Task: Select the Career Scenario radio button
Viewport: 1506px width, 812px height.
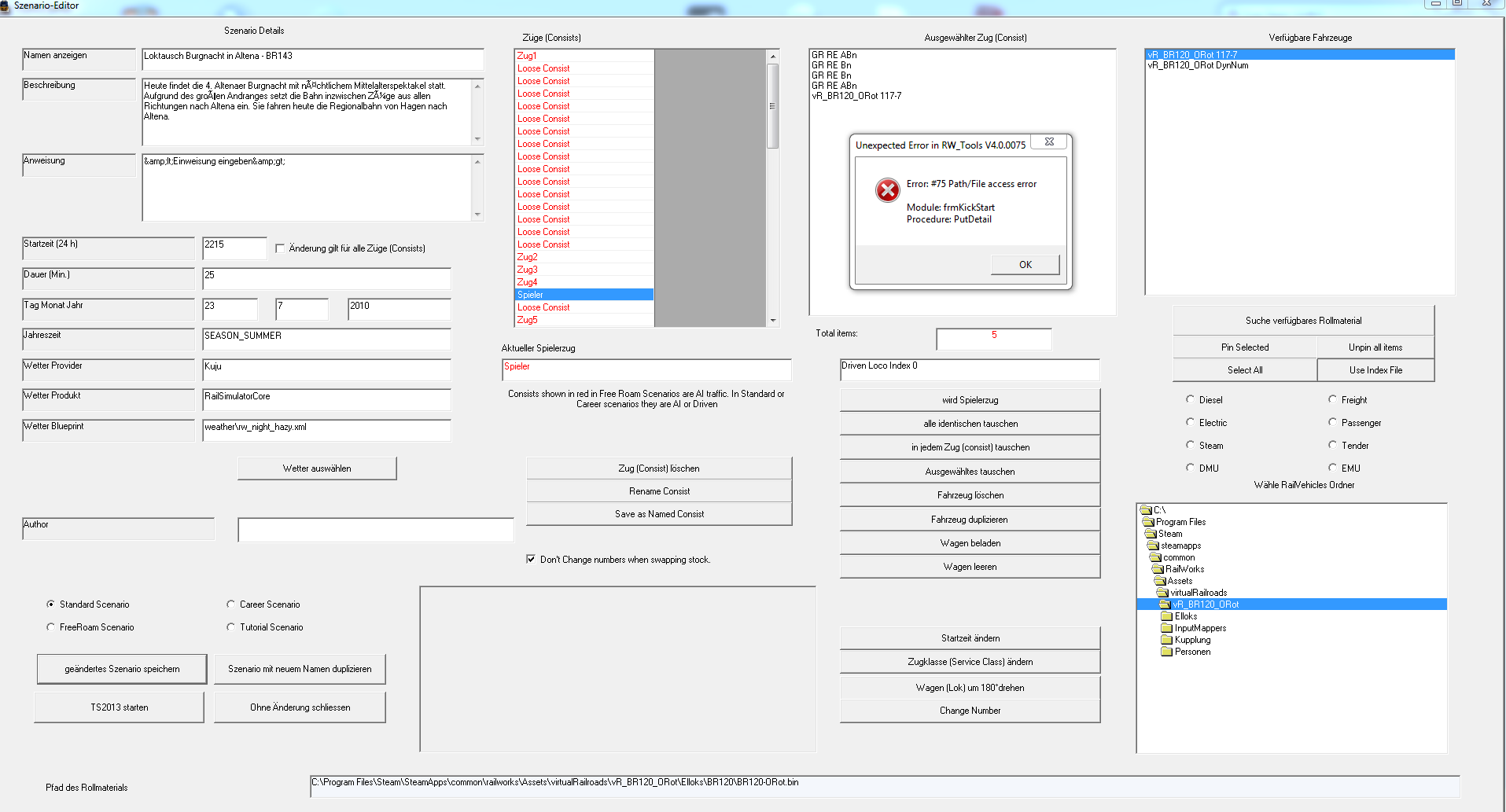Action: click(231, 604)
